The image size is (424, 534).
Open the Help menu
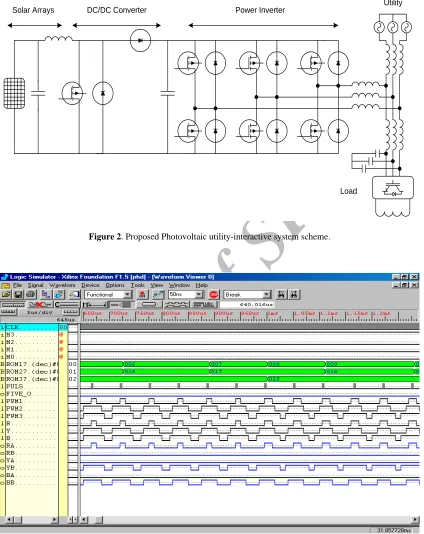202,285
